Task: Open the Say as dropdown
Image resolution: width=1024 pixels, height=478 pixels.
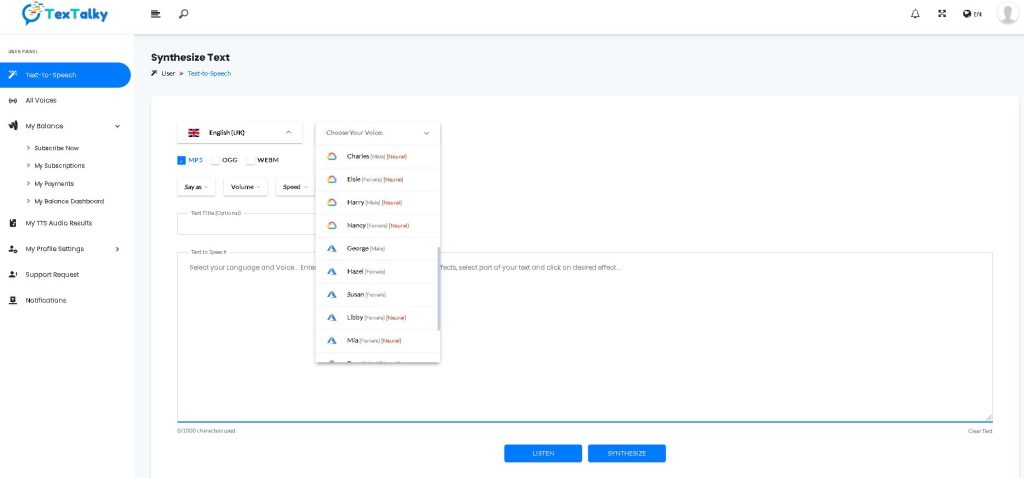Action: tap(197, 187)
